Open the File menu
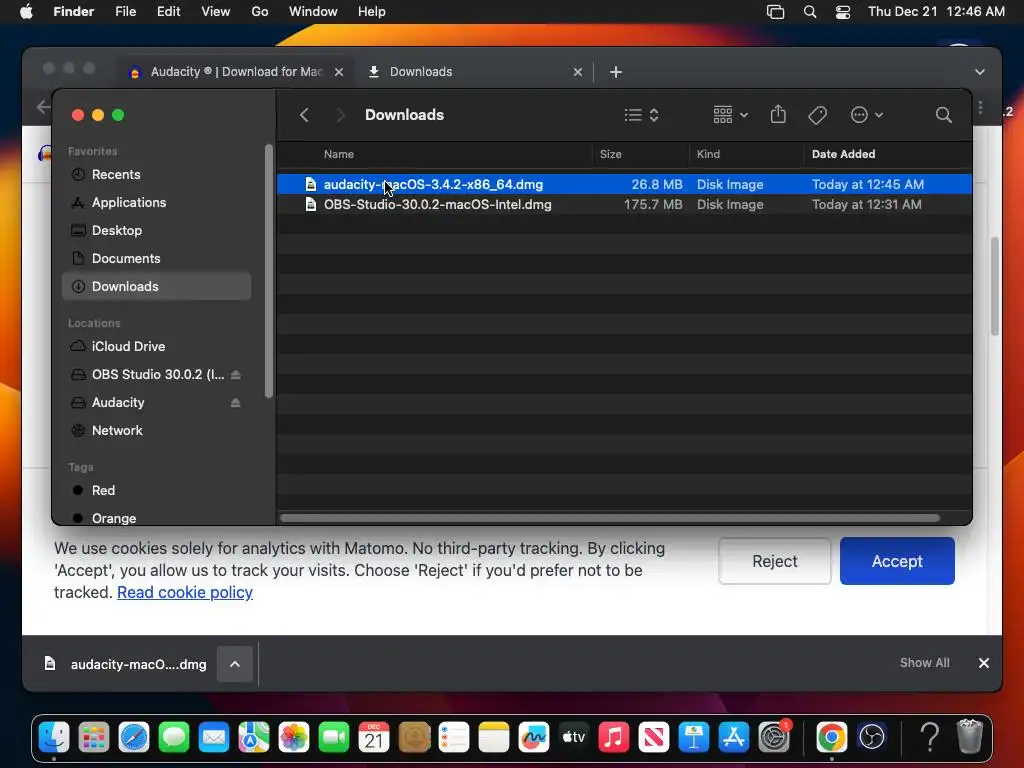Viewport: 1024px width, 768px height. point(125,12)
